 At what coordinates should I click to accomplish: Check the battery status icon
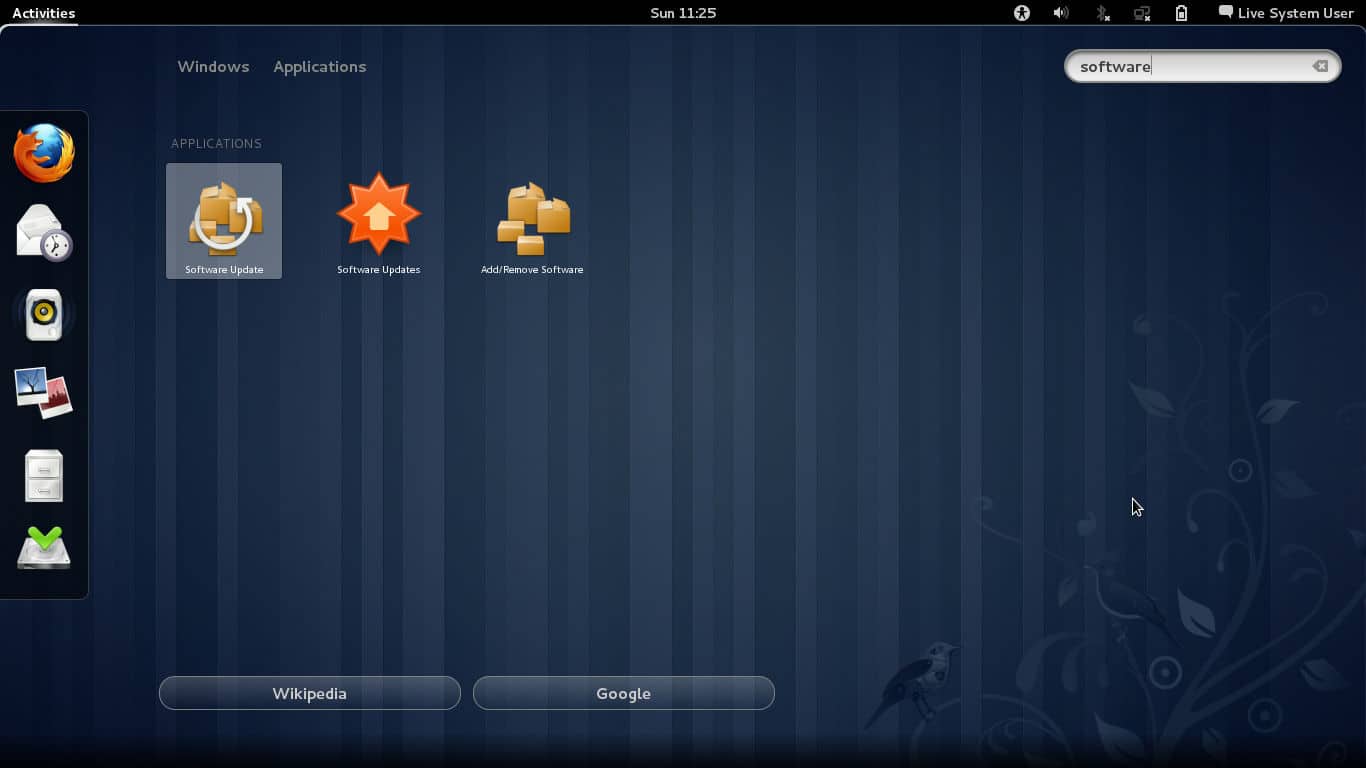1181,13
